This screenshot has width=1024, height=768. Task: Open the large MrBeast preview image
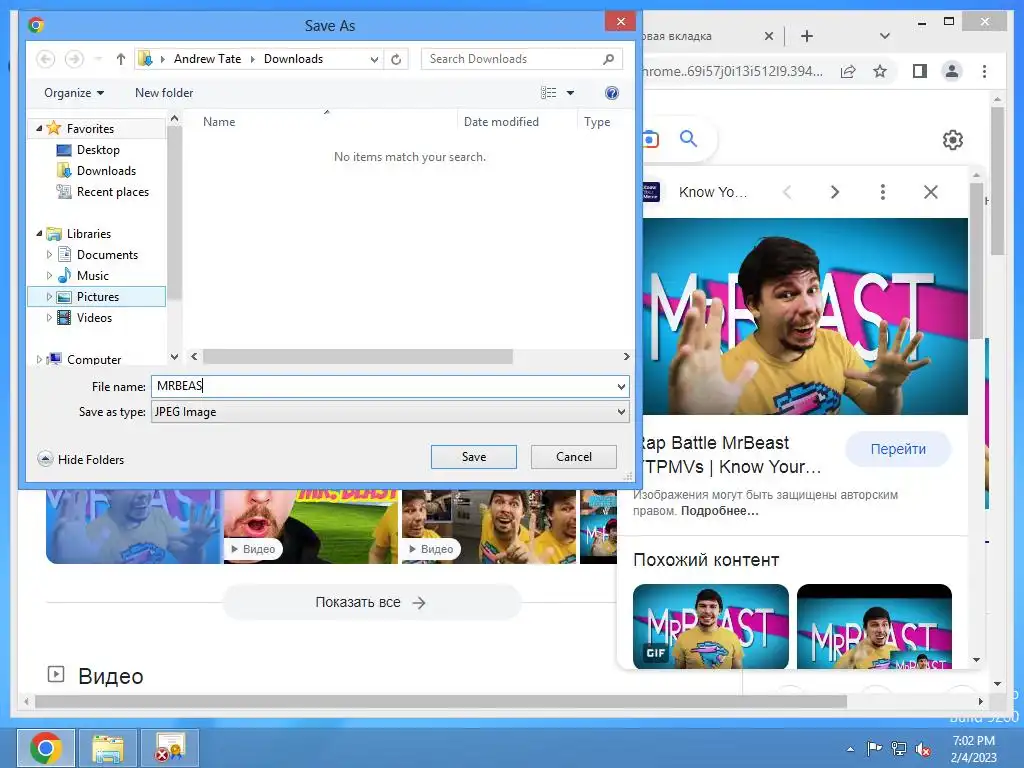805,316
